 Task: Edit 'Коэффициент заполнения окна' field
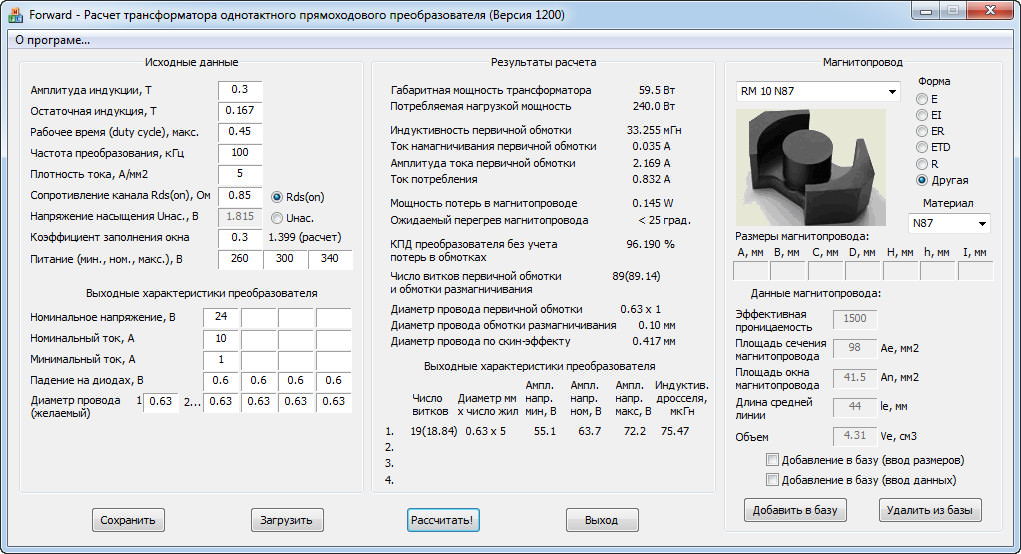point(240,238)
